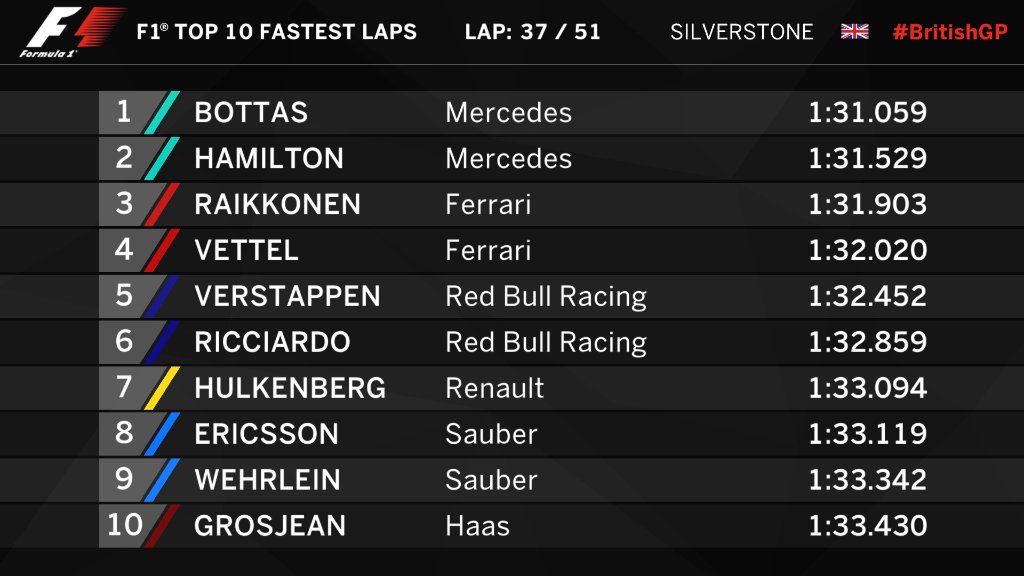Select the GROSJEAN driver name
This screenshot has width=1024, height=576.
tap(270, 526)
